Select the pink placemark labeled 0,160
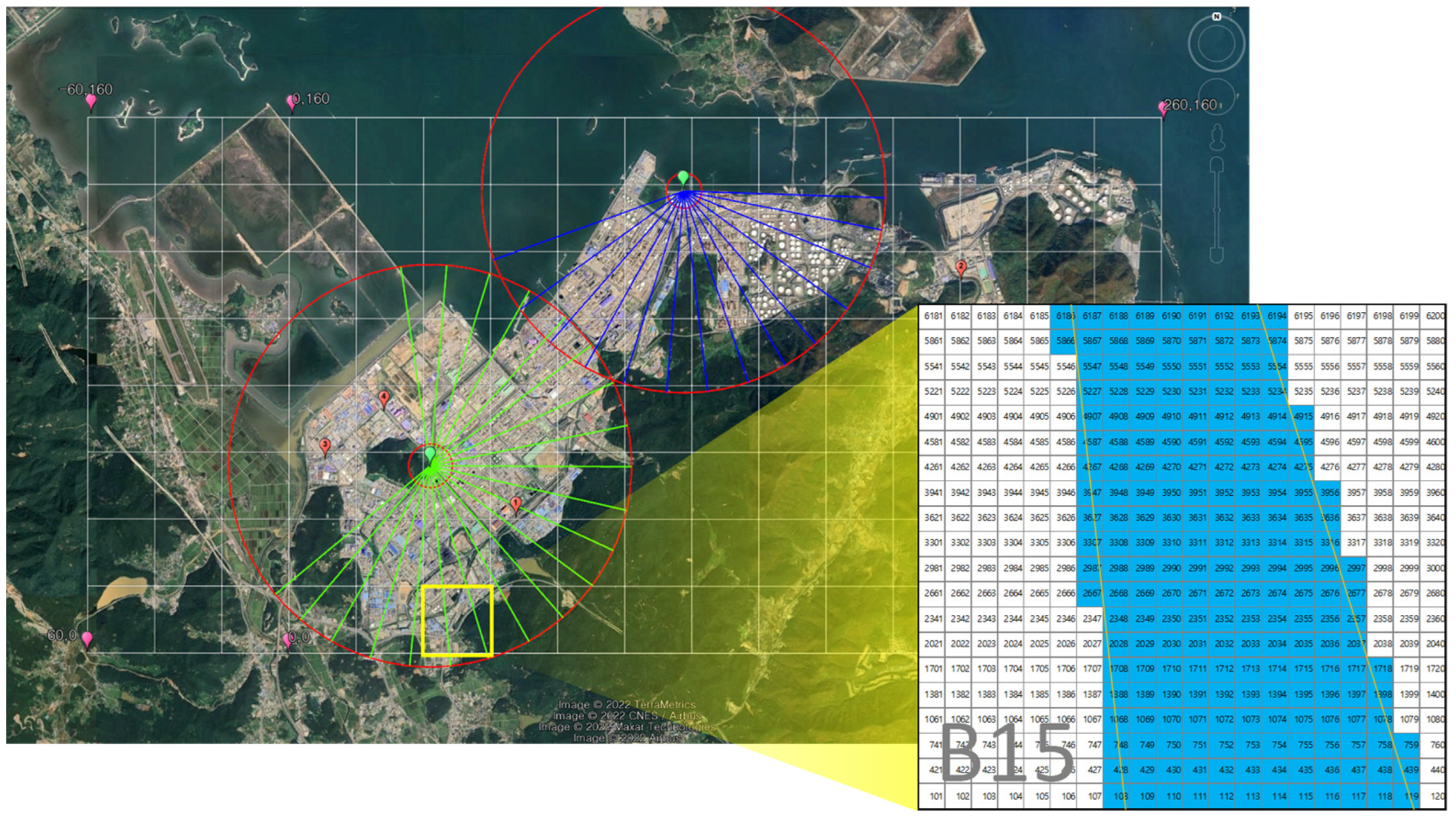1456x823 pixels. click(292, 102)
